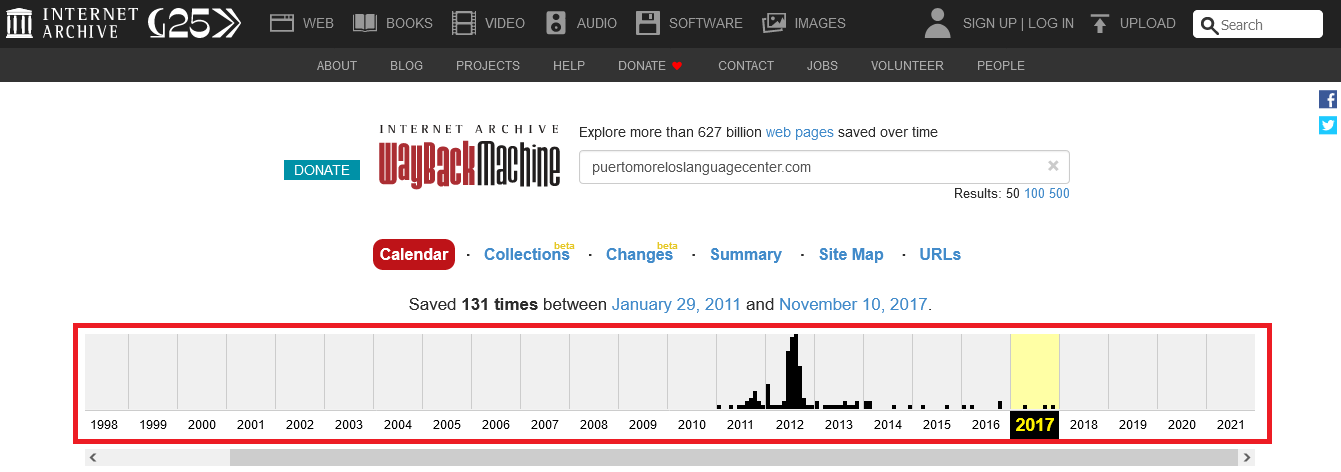This screenshot has width=1341, height=472.
Task: Open the Help page
Action: (569, 66)
